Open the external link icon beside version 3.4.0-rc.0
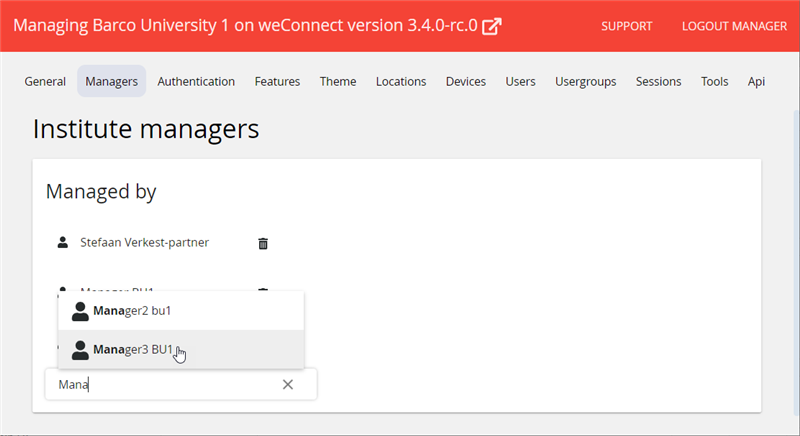Screen dimensions: 800x436 coord(491,26)
